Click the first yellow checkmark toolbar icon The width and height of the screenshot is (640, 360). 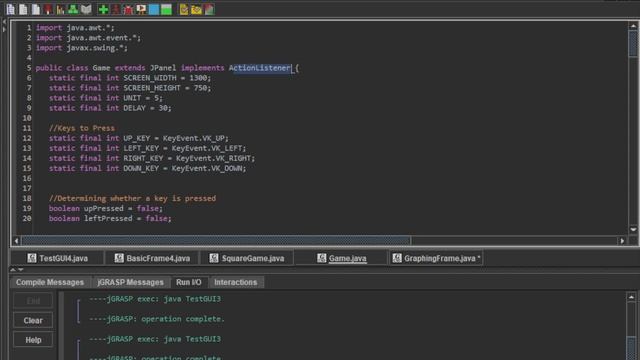184,9
